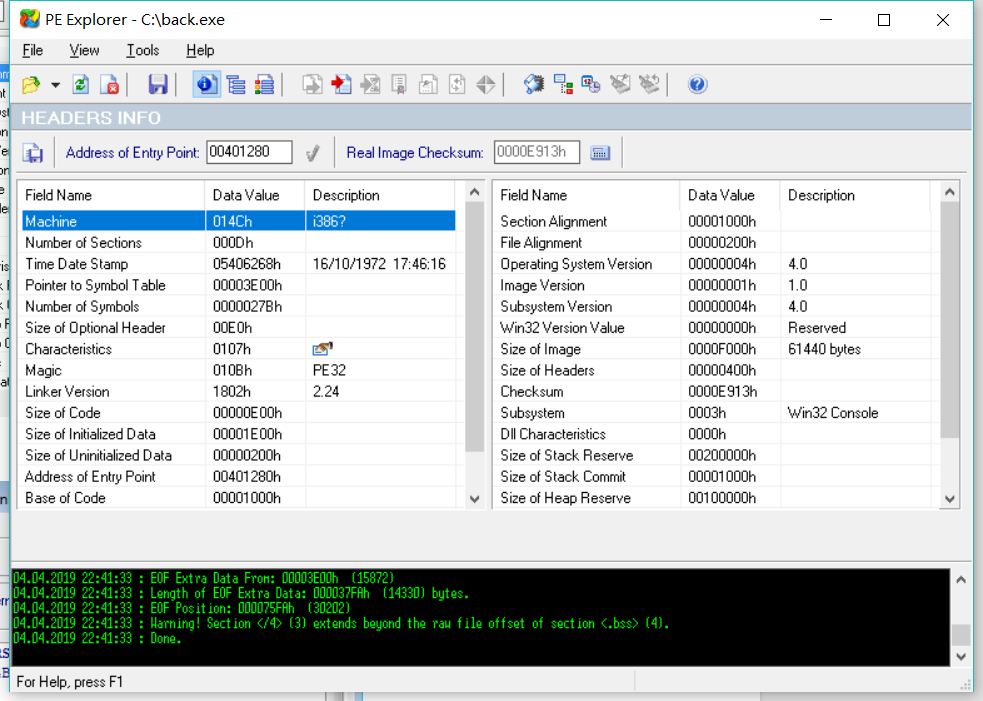Click the Close File icon with red X
983x701 pixels.
click(x=110, y=85)
